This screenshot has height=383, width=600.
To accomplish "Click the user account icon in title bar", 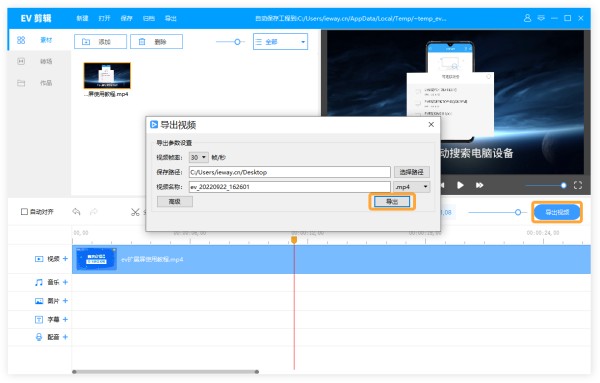I will pos(527,18).
